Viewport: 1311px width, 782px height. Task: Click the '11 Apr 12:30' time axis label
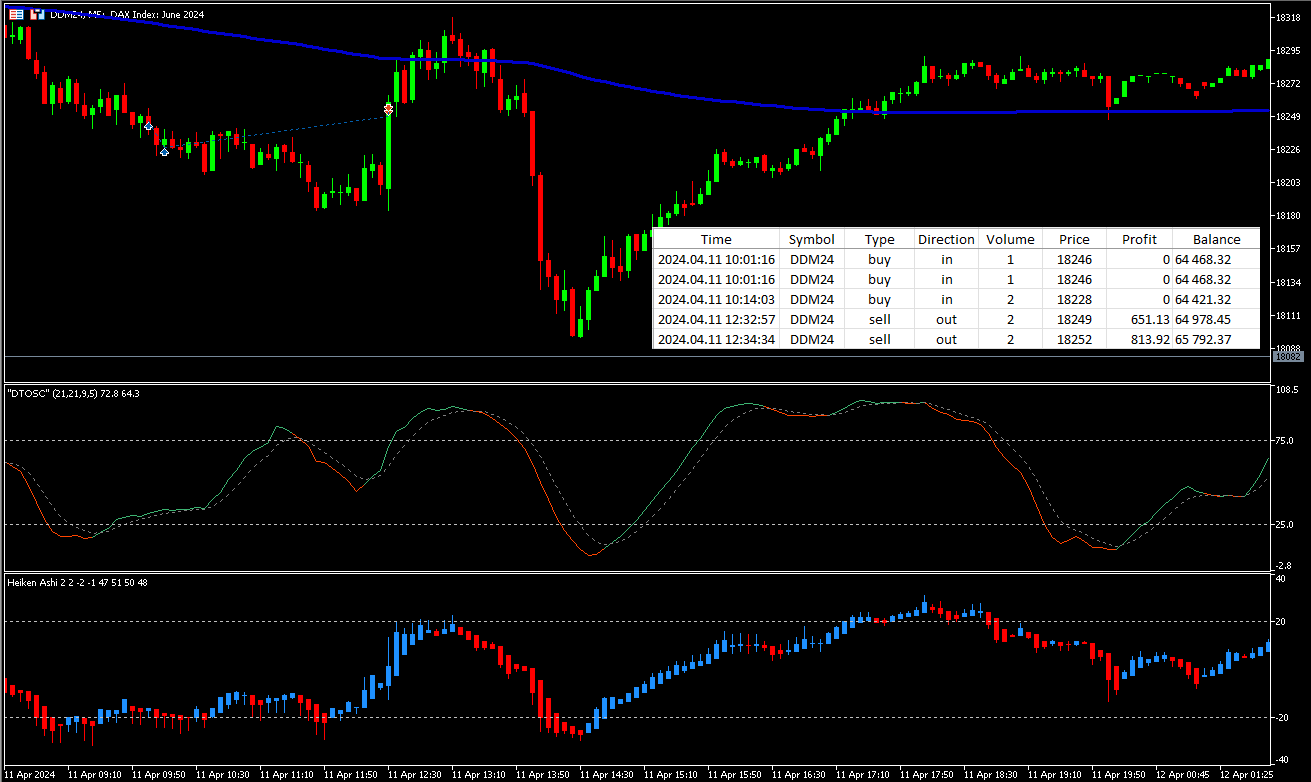coord(414,774)
